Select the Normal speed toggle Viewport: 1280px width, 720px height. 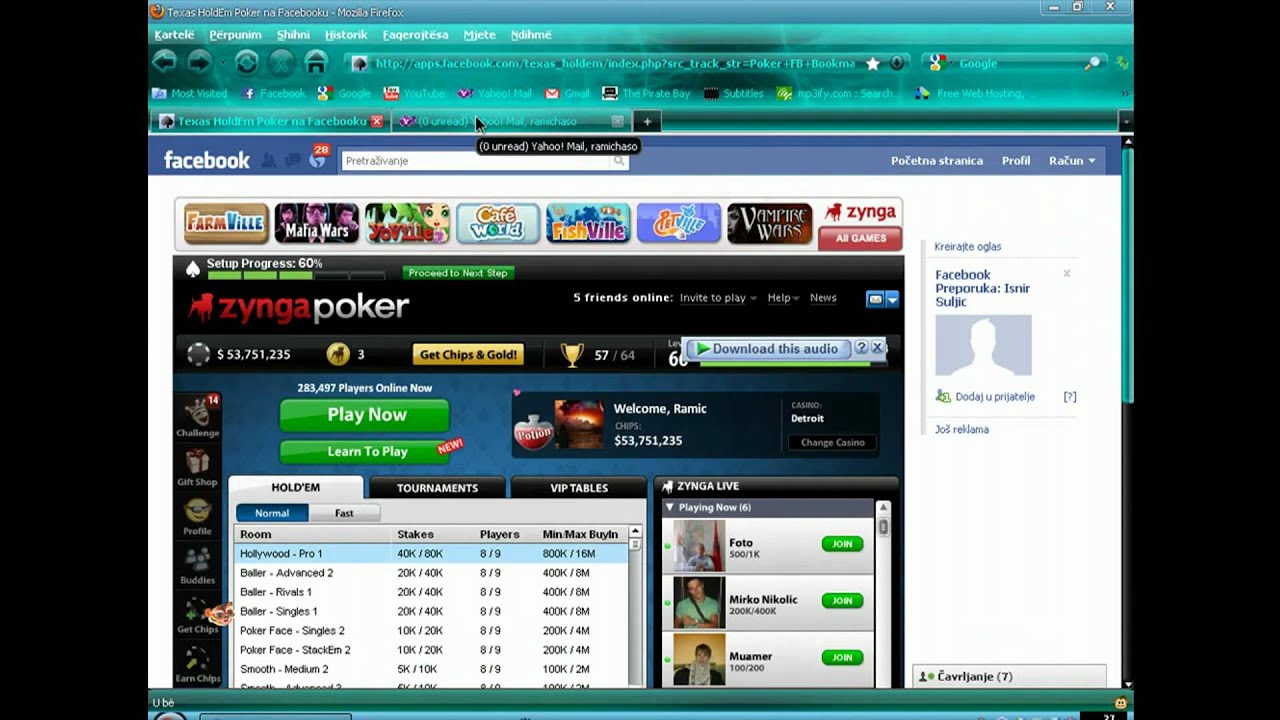coord(272,513)
